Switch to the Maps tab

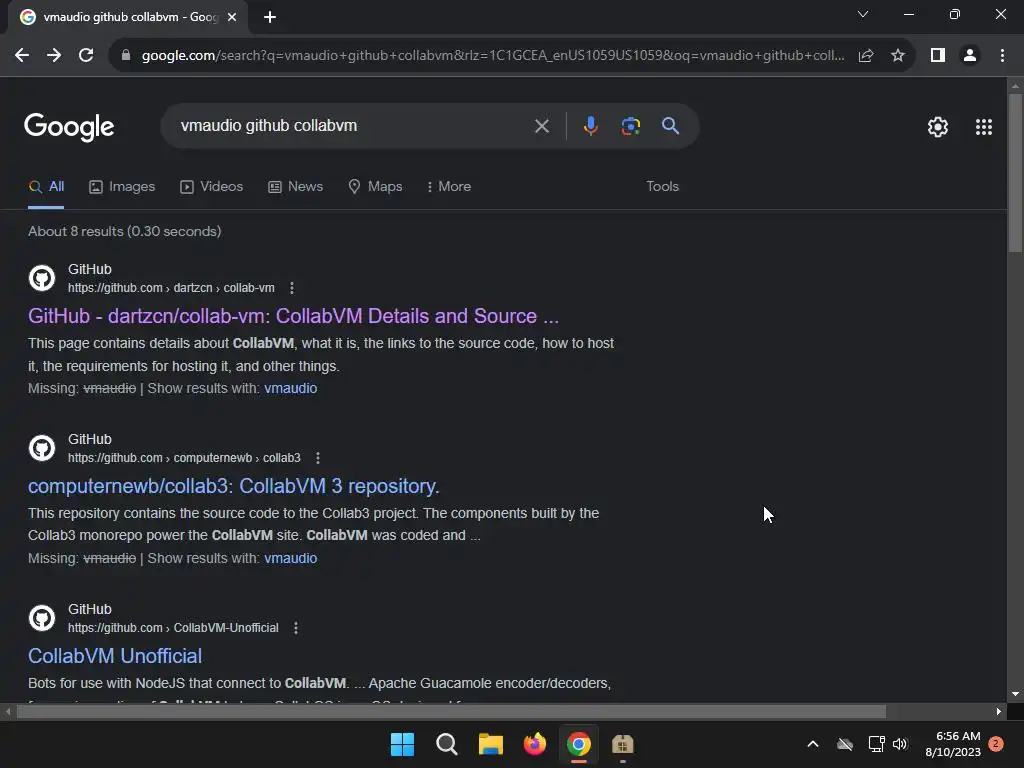click(x=375, y=187)
